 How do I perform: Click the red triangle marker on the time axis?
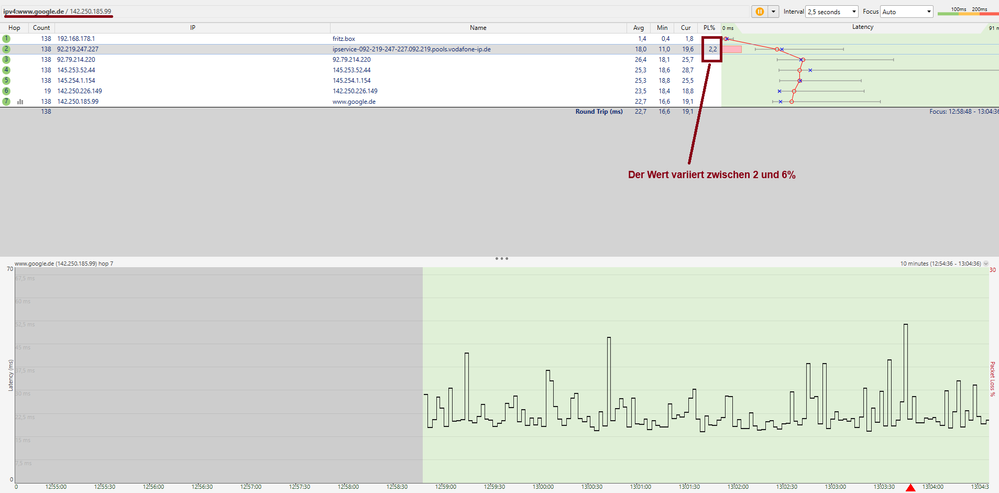click(910, 488)
